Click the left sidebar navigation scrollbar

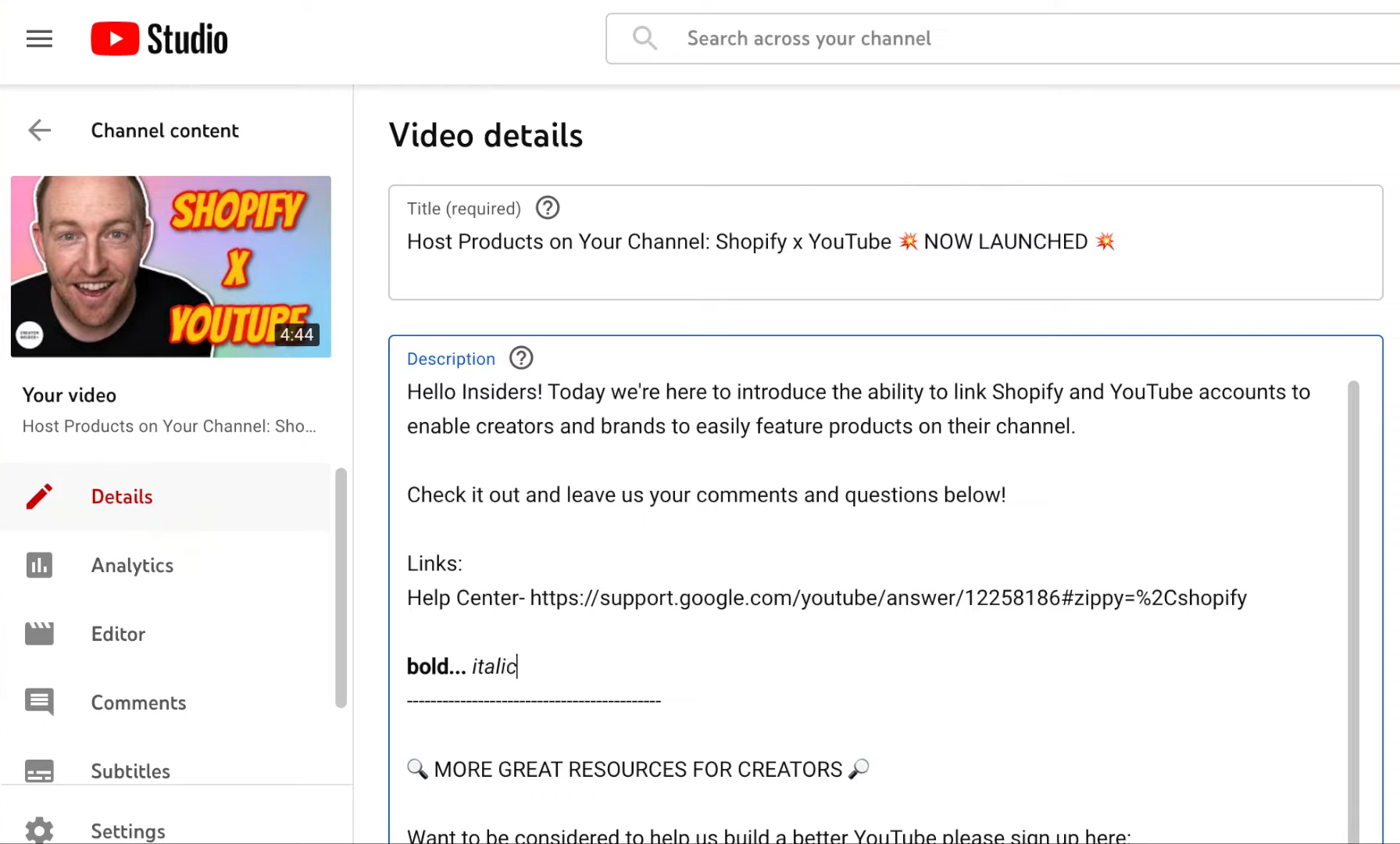(x=341, y=588)
